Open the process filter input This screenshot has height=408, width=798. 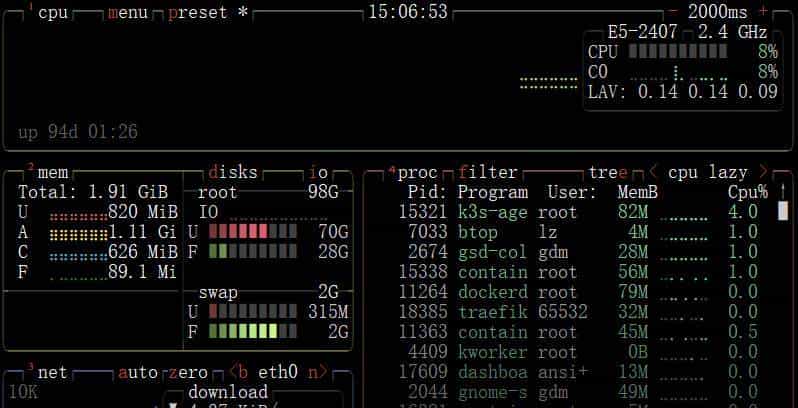tap(488, 172)
